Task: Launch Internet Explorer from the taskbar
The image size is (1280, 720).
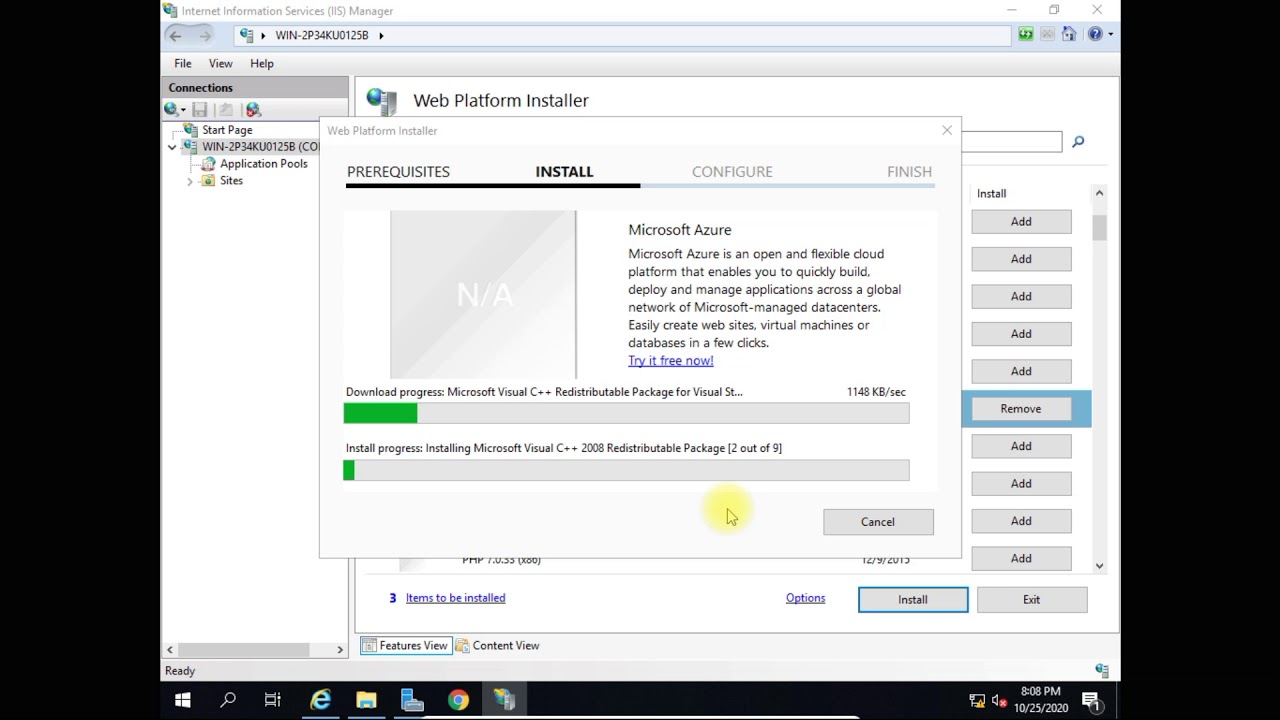Action: 320,701
